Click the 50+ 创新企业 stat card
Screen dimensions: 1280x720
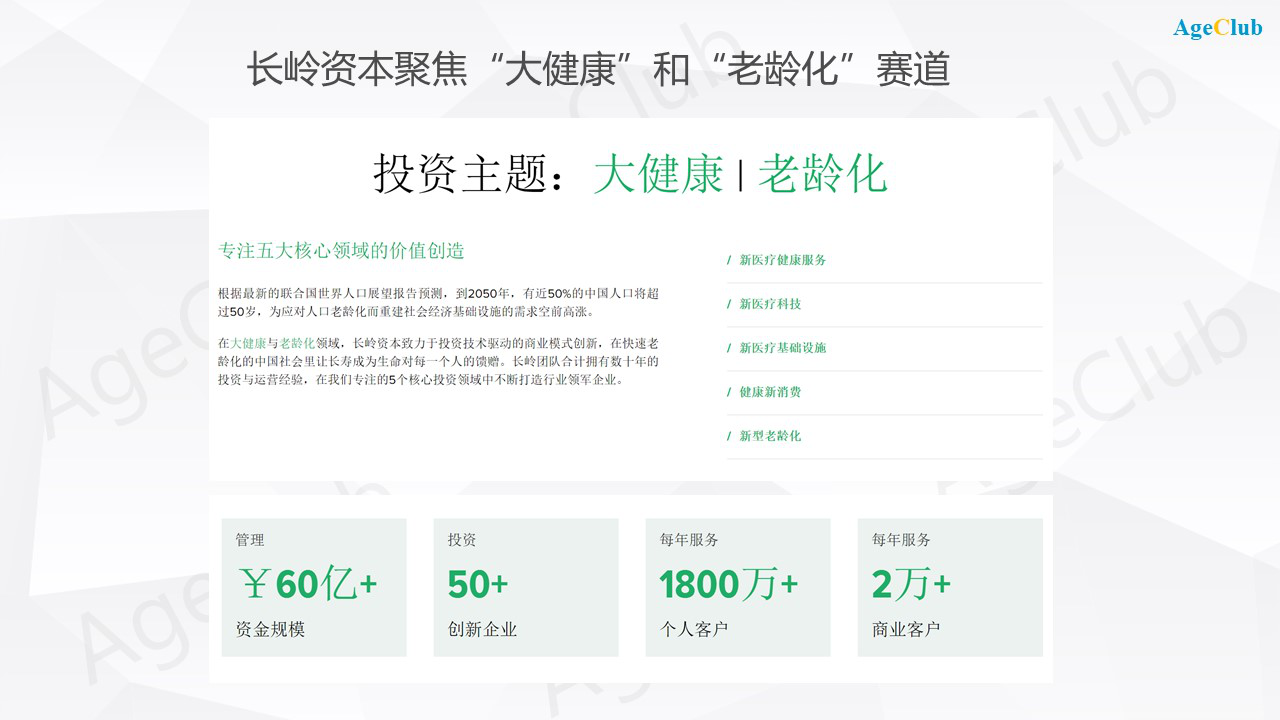(526, 587)
